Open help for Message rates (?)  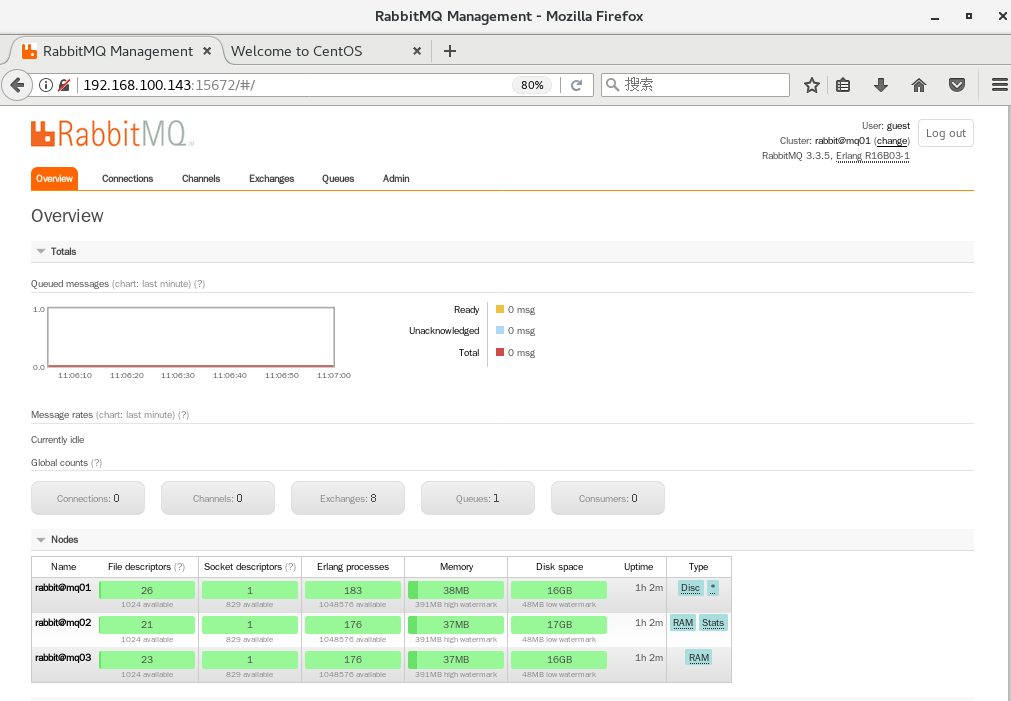point(184,415)
